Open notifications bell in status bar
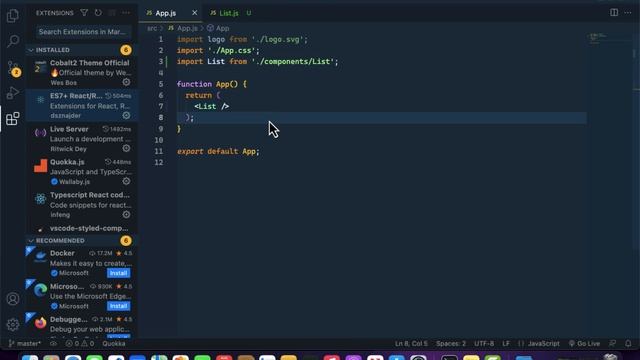 tap(628, 343)
